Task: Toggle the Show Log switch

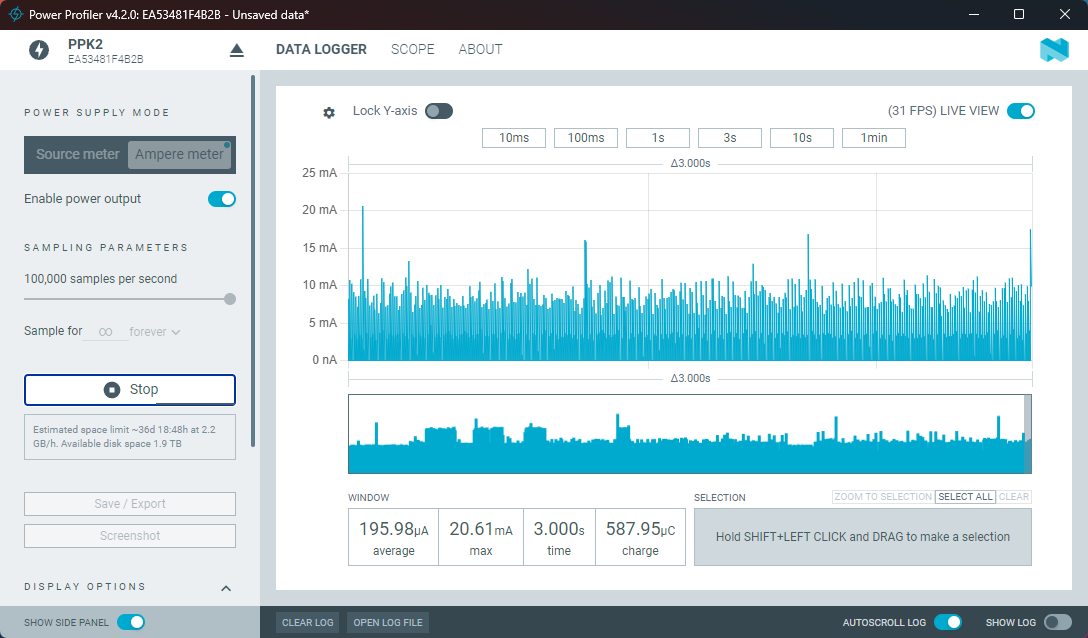Action: tap(1057, 622)
